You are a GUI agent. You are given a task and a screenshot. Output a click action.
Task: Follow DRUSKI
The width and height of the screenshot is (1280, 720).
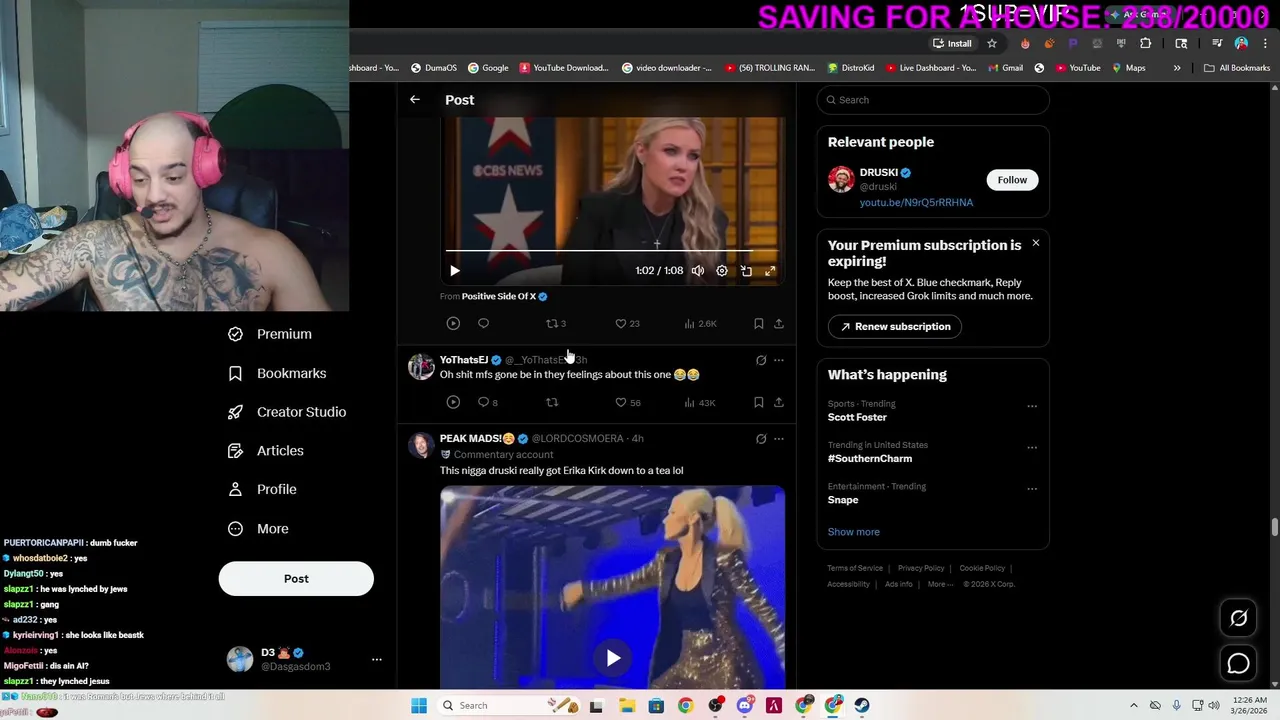pyautogui.click(x=1012, y=180)
